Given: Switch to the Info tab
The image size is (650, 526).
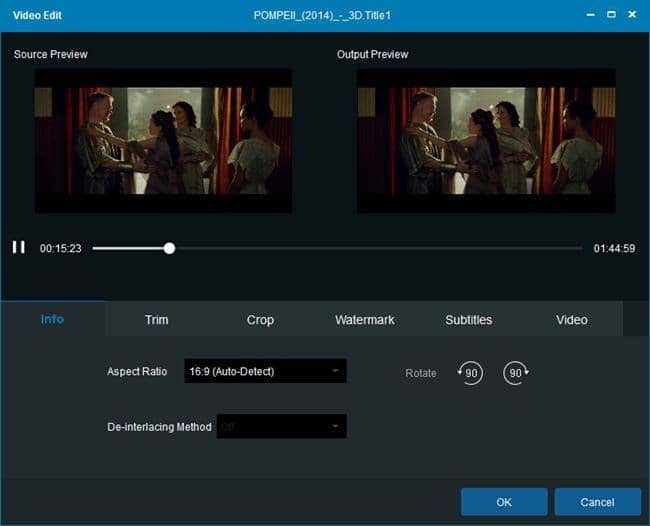Looking at the screenshot, I should coord(52,319).
